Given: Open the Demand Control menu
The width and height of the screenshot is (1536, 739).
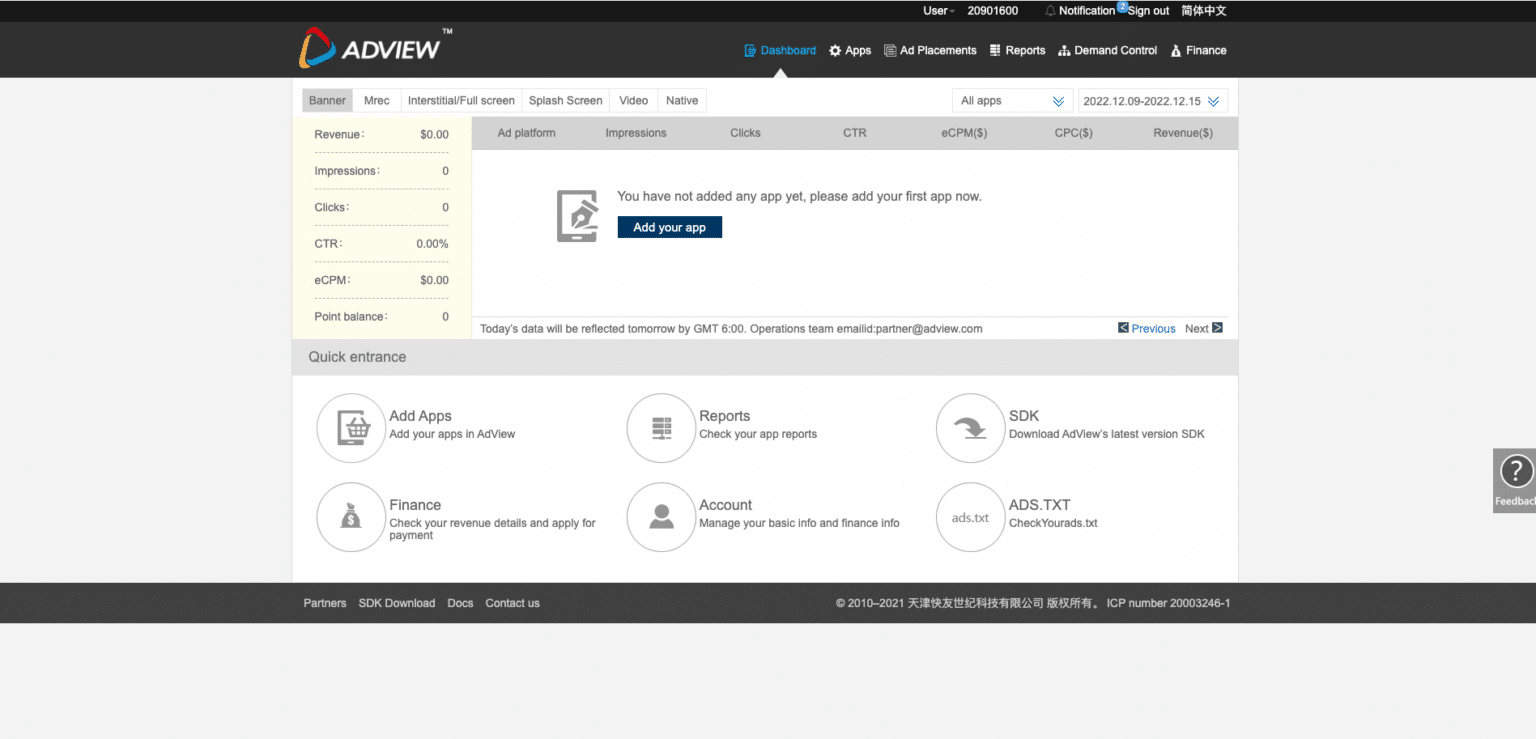Looking at the screenshot, I should click(1108, 51).
